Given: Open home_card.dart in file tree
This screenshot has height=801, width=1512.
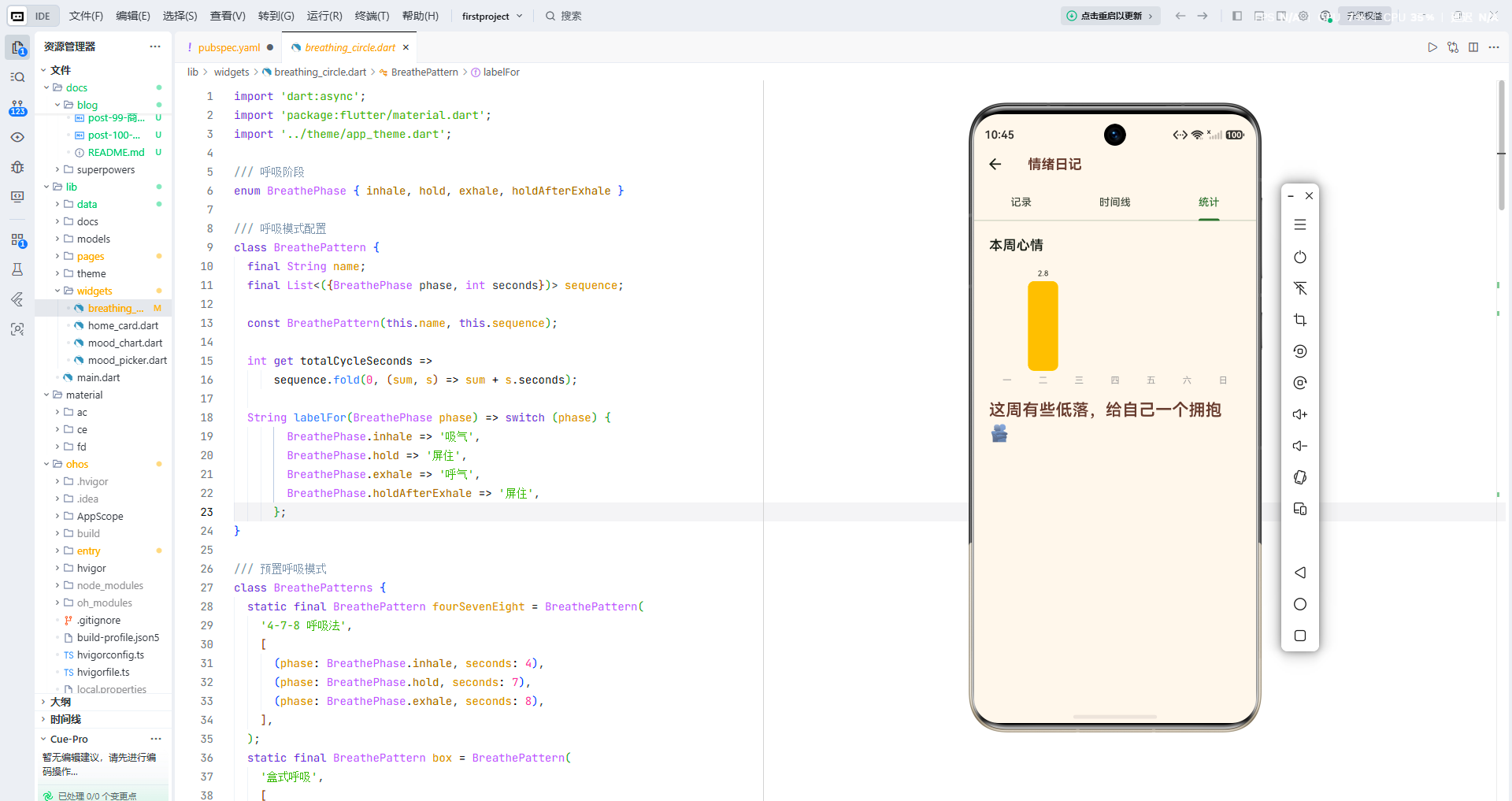Looking at the screenshot, I should tap(123, 325).
